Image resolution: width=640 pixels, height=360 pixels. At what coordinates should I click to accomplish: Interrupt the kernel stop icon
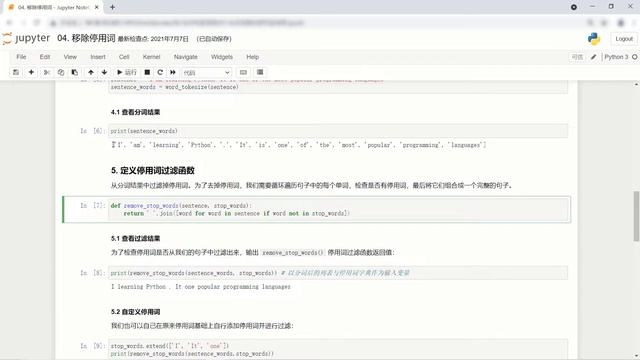(x=147, y=72)
